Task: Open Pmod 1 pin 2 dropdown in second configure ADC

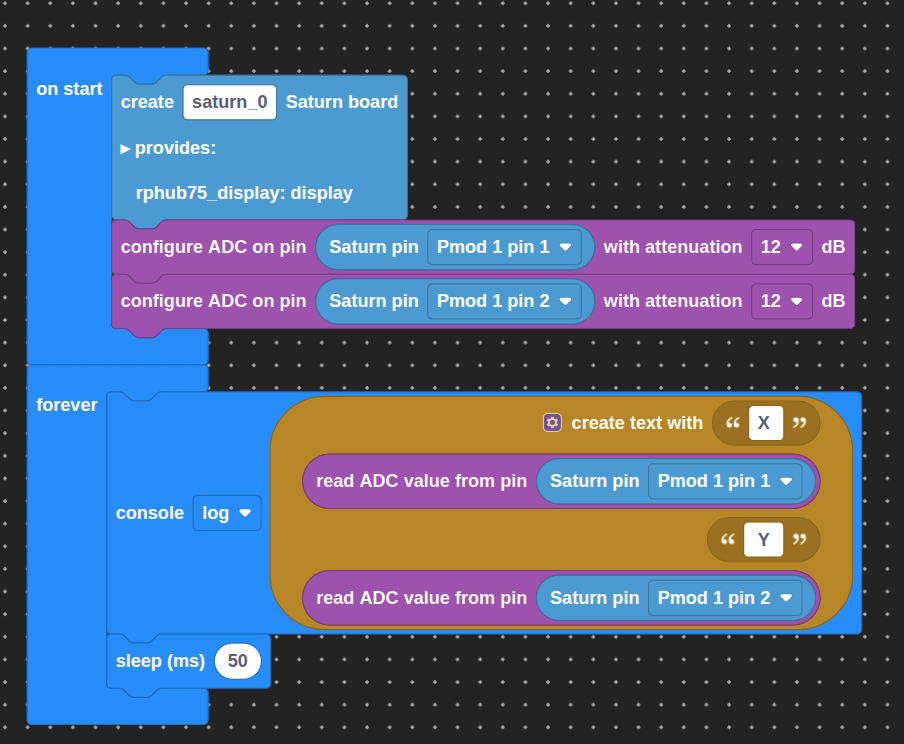Action: tap(504, 301)
